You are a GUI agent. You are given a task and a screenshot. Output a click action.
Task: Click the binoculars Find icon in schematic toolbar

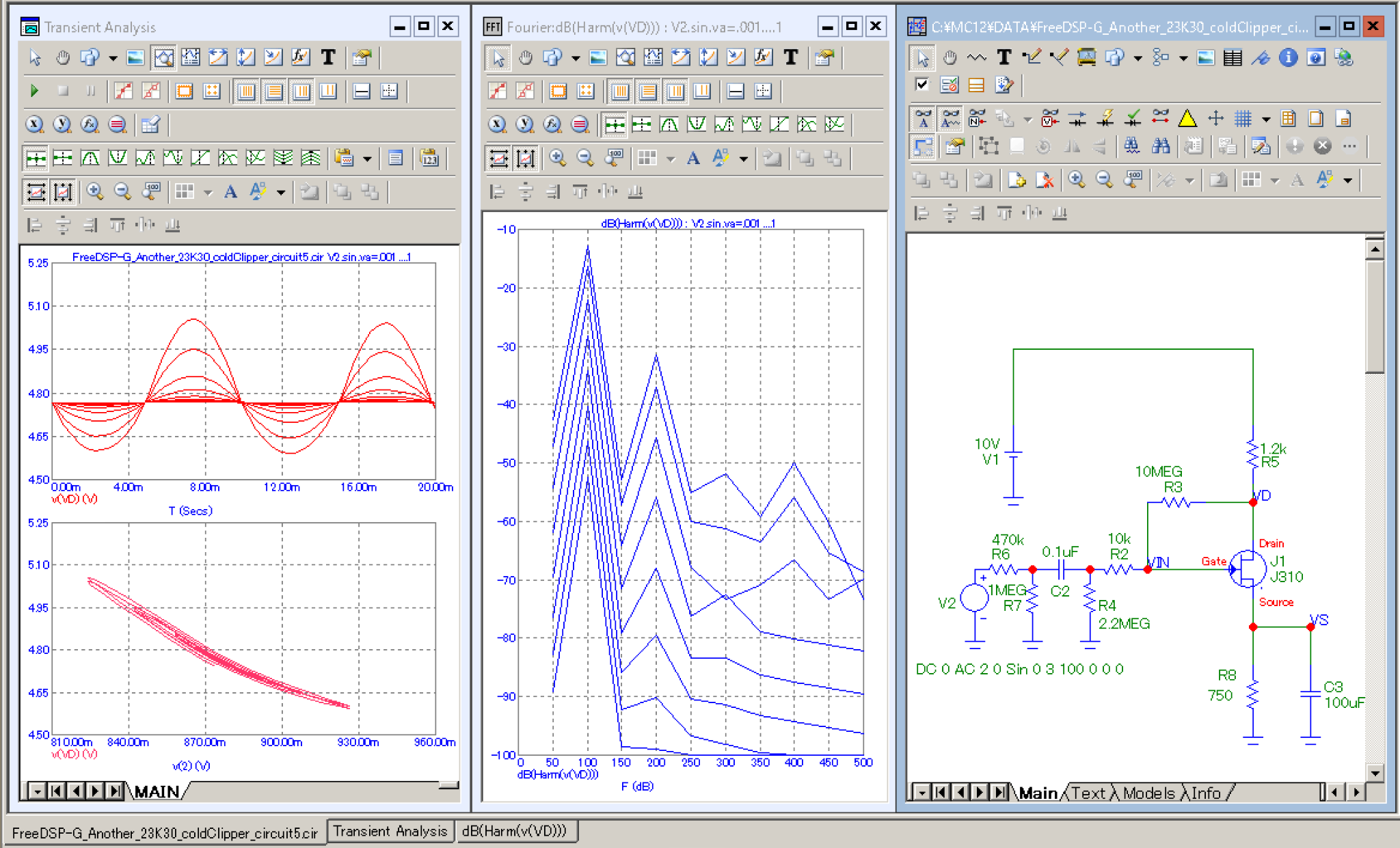pyautogui.click(x=1160, y=146)
